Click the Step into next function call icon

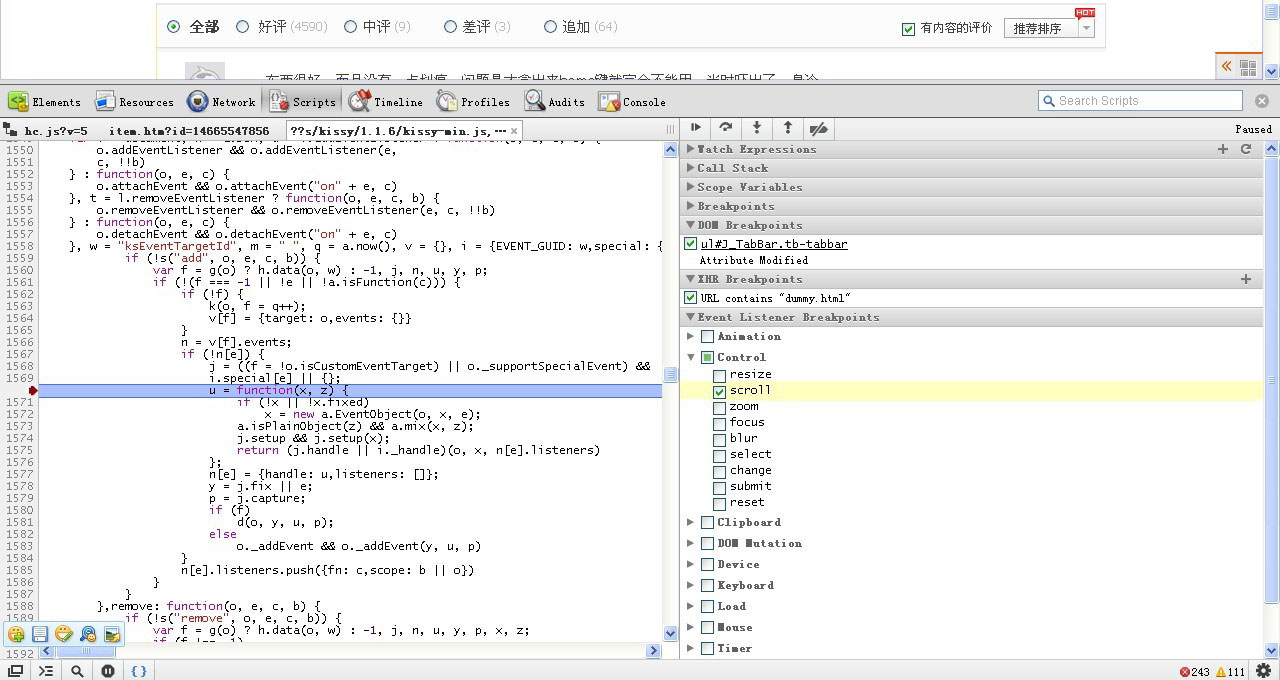(x=755, y=128)
